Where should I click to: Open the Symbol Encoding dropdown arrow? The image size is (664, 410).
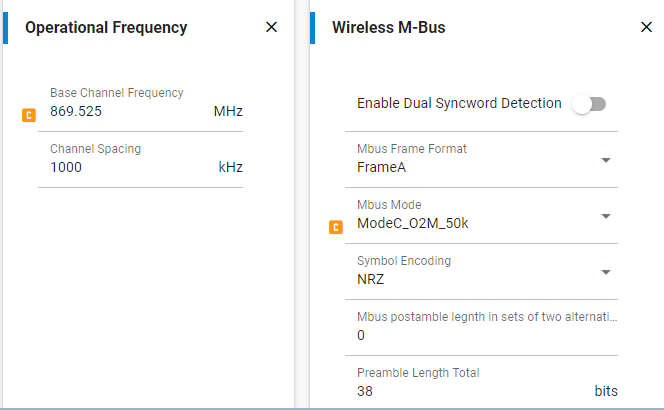[606, 272]
